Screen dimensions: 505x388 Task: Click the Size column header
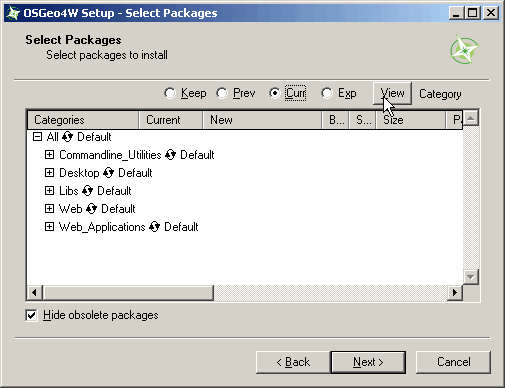(411, 120)
